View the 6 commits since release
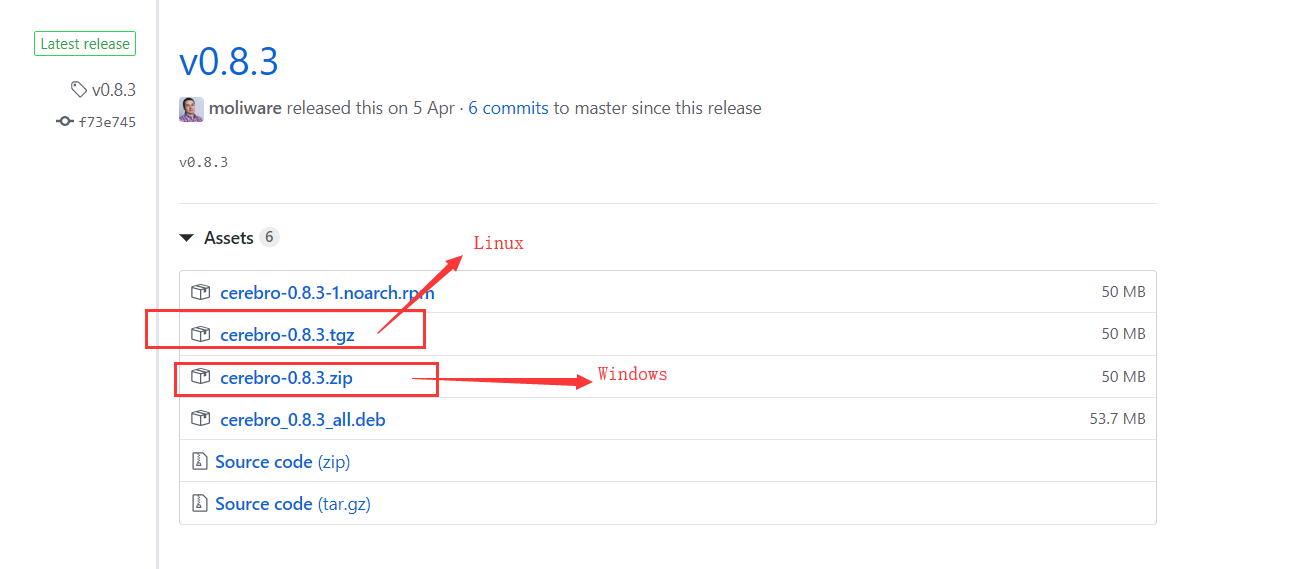 tap(508, 108)
